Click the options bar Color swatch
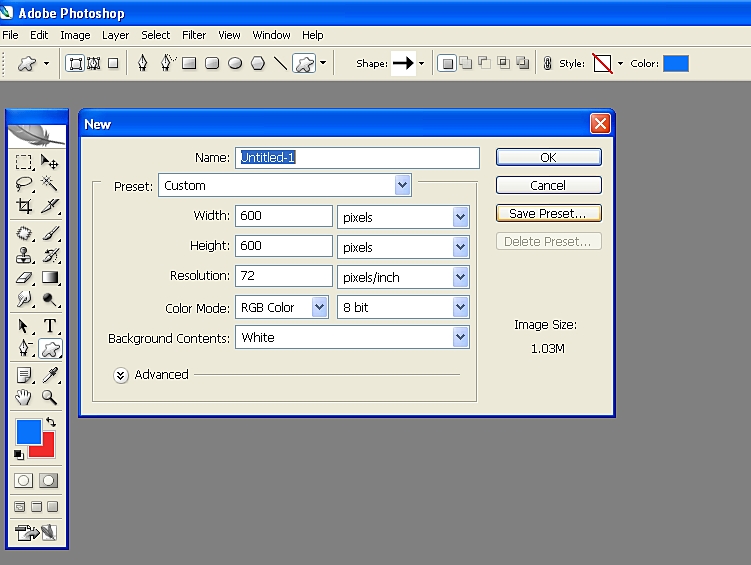Screen dimensions: 751x565 [675, 63]
